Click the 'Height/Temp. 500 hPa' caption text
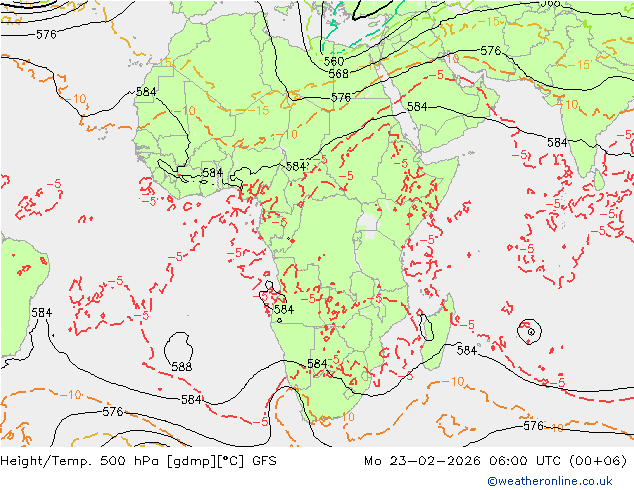The height and width of the screenshot is (490, 634). tap(82, 460)
